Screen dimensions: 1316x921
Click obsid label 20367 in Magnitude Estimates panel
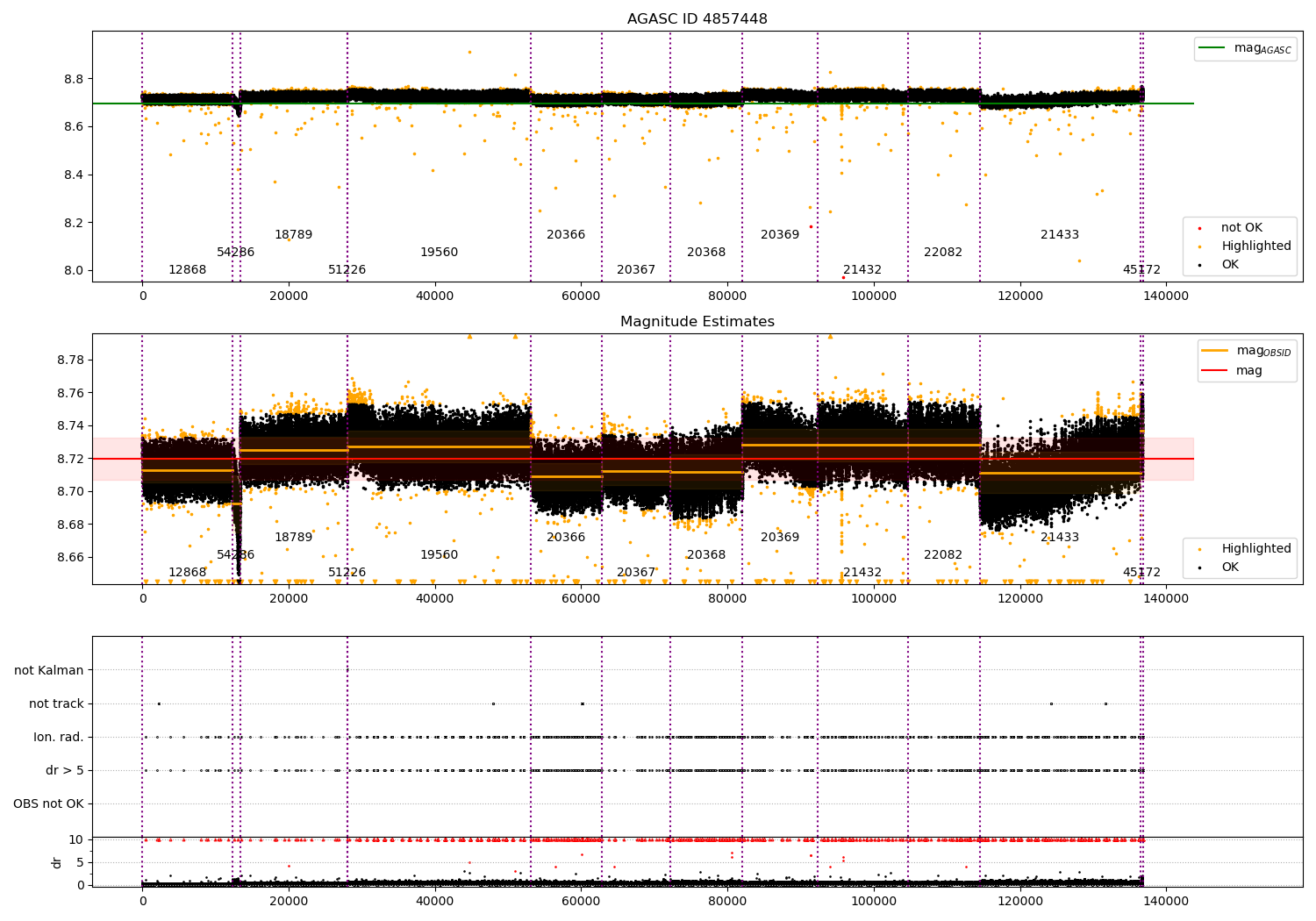pos(636,573)
